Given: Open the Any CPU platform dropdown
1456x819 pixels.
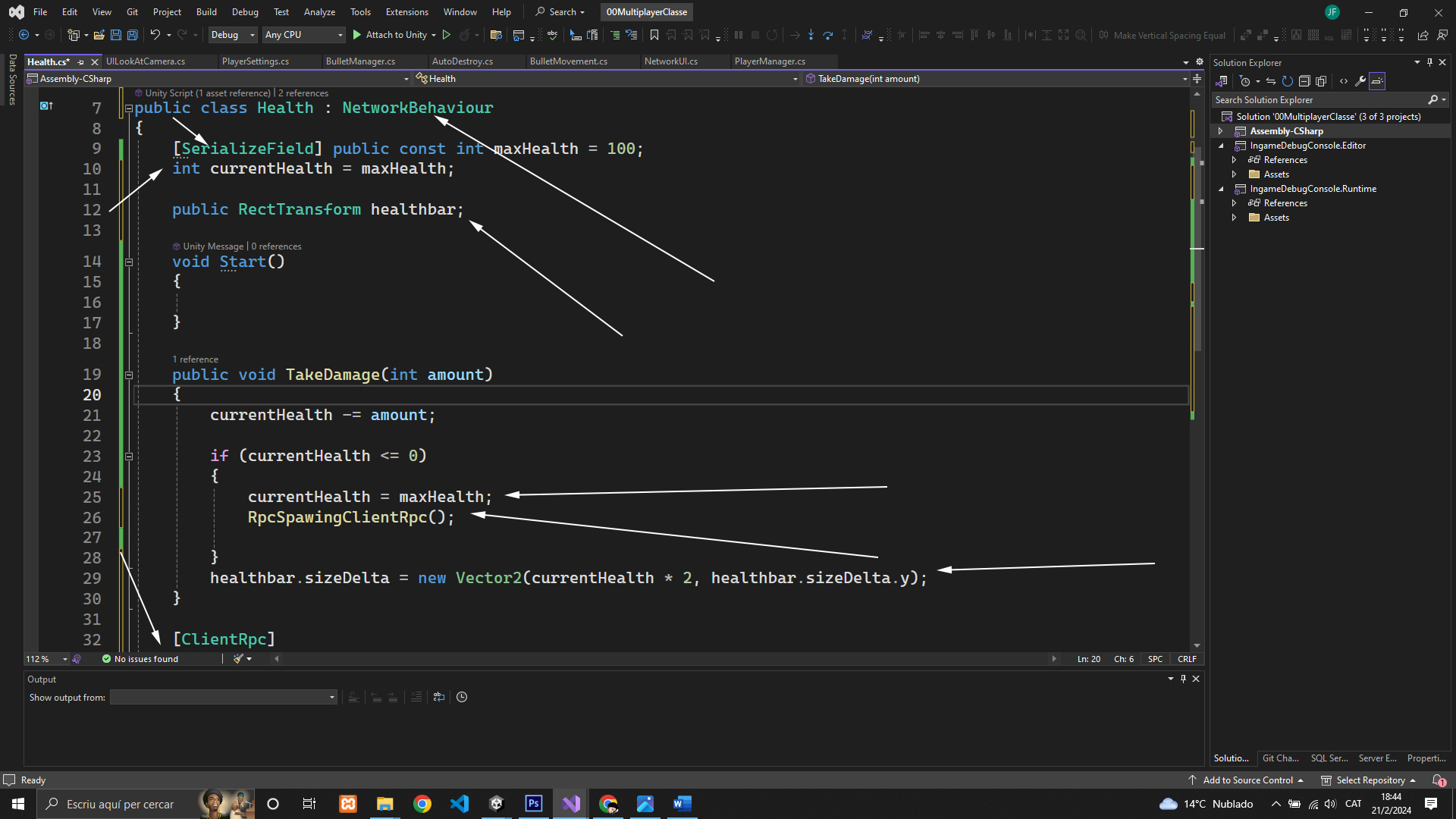Looking at the screenshot, I should 303,35.
